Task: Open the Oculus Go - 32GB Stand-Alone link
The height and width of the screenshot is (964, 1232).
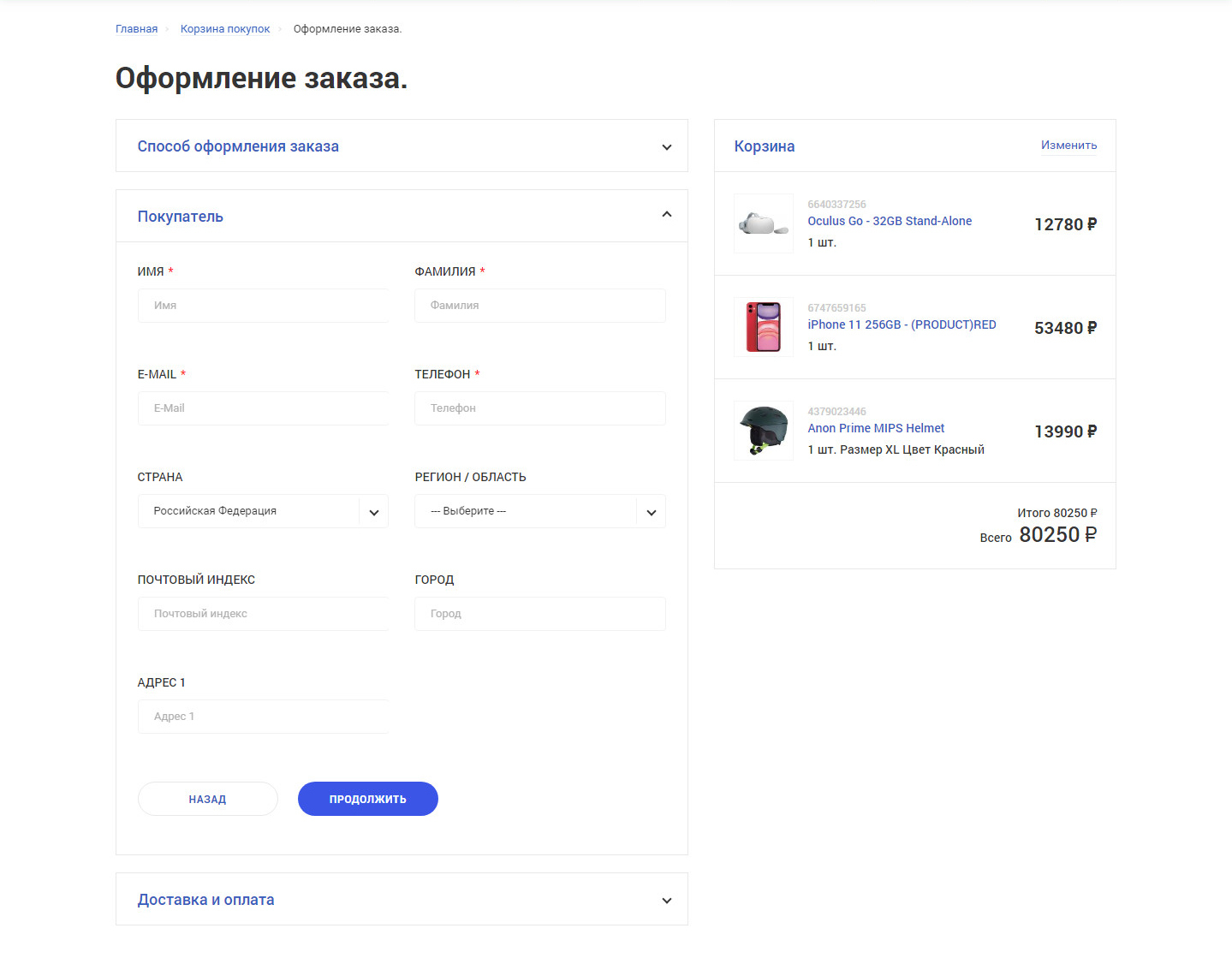Action: (x=890, y=221)
